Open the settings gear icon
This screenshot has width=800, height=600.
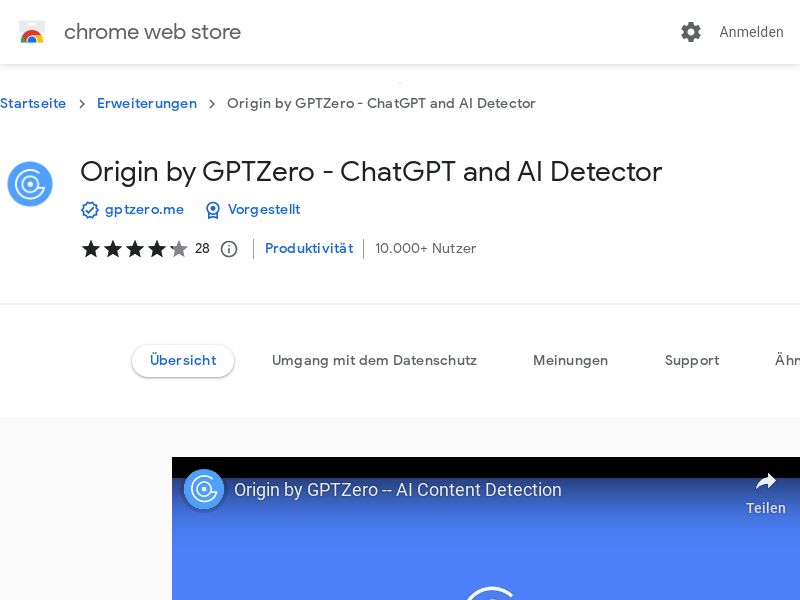[x=691, y=32]
